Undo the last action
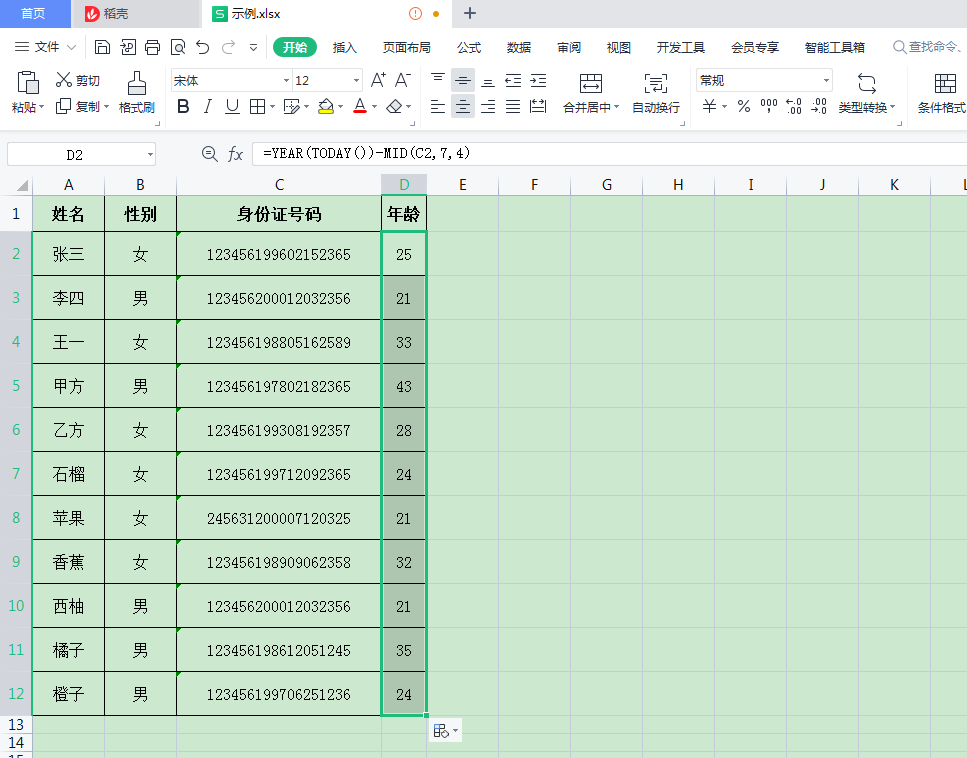967x758 pixels. pos(203,47)
